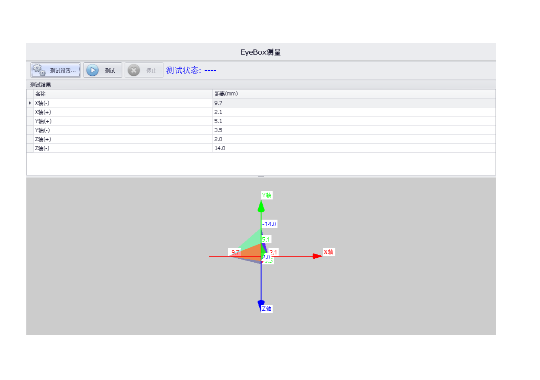Select the Y轴(+) row name cell
The height and width of the screenshot is (380, 540).
(x=123, y=121)
